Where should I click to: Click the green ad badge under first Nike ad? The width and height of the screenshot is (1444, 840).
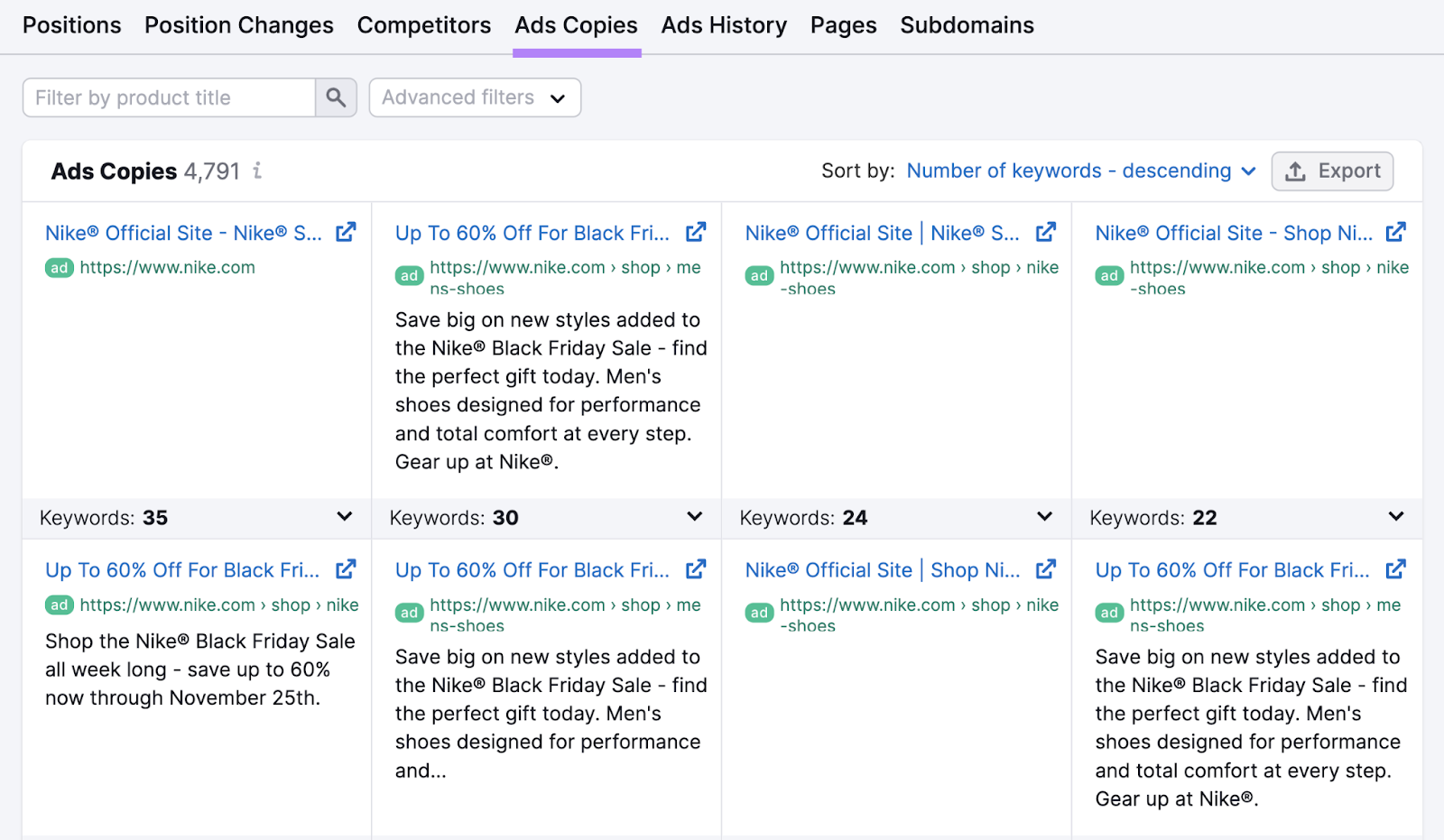tap(58, 267)
